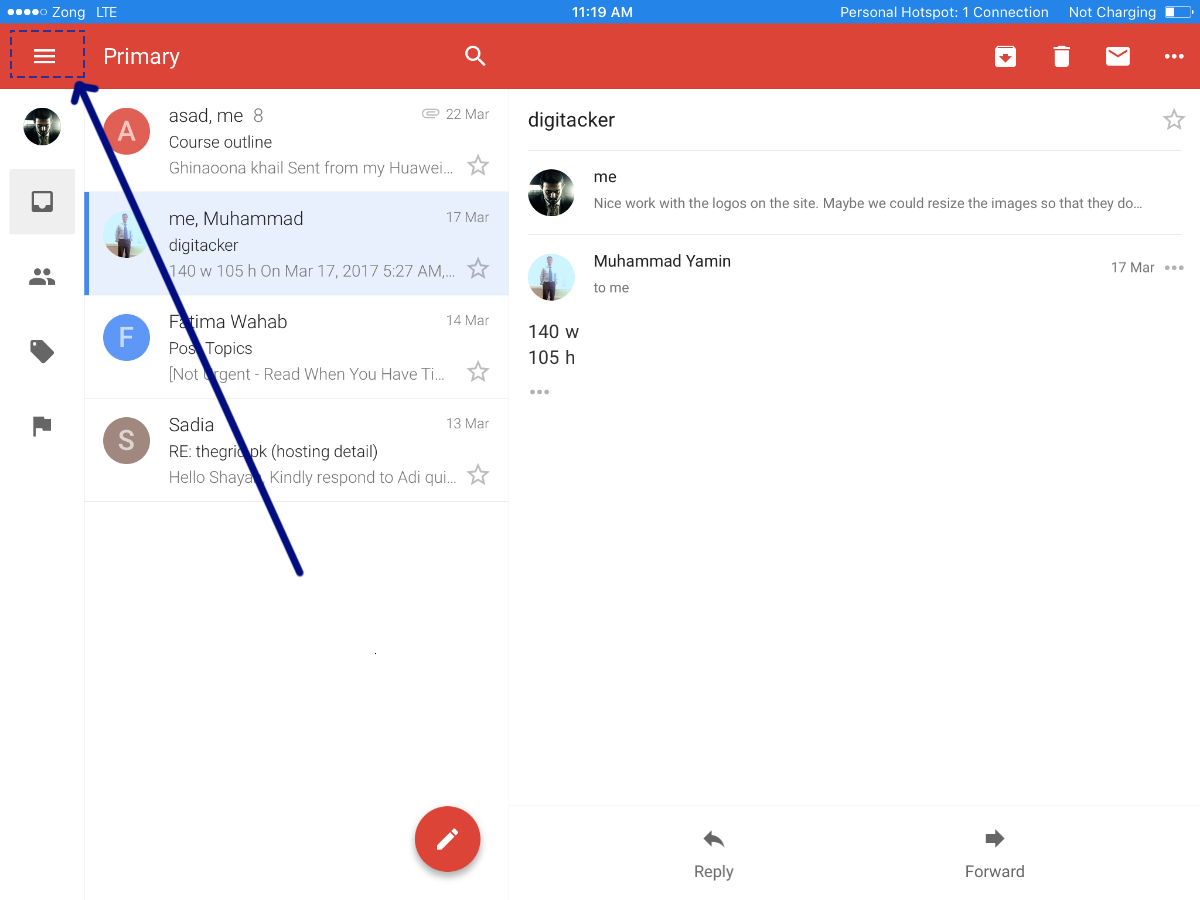Forward the message

(x=994, y=853)
